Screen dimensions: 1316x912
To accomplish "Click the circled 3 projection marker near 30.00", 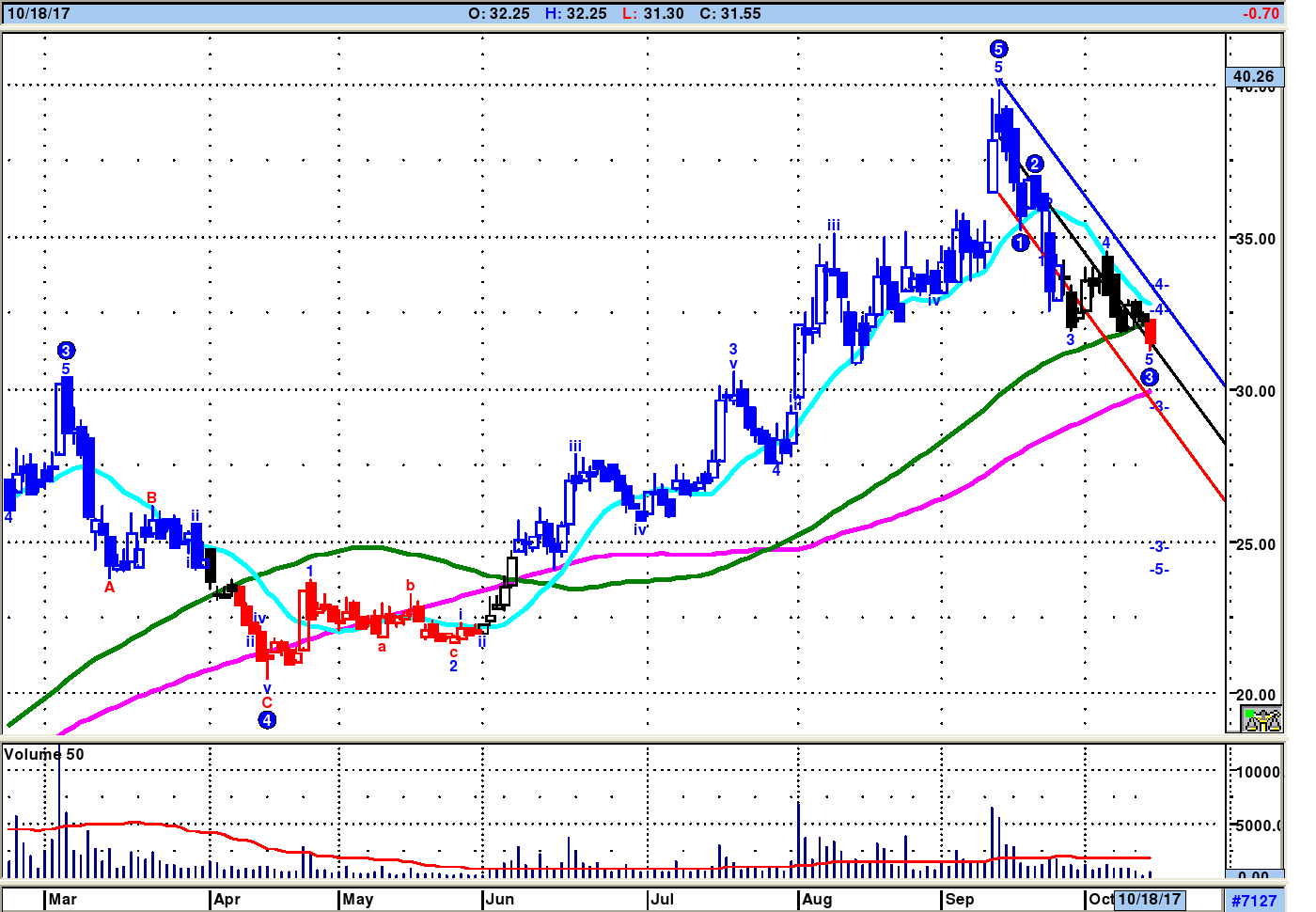I will coord(1150,377).
